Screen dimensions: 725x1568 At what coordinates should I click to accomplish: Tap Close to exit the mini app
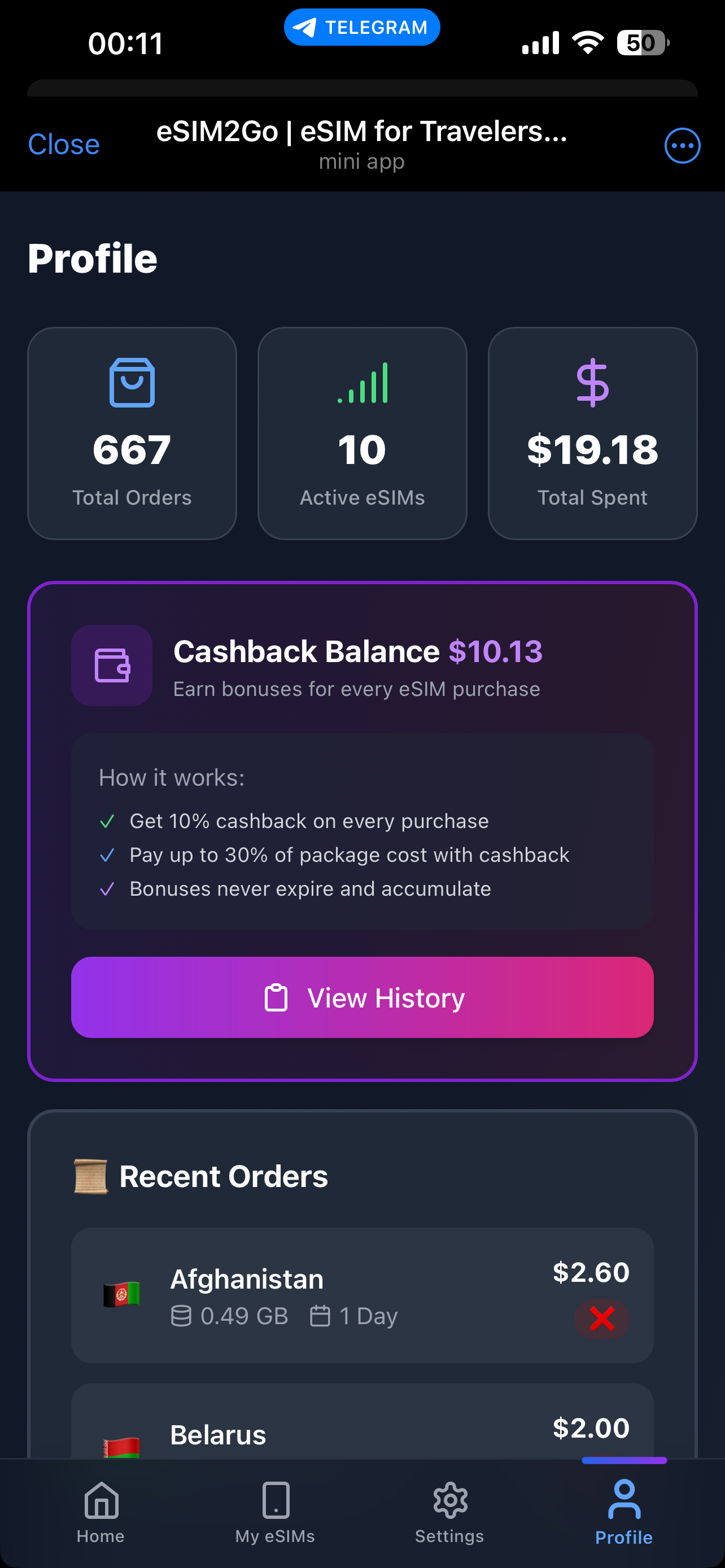(x=64, y=145)
